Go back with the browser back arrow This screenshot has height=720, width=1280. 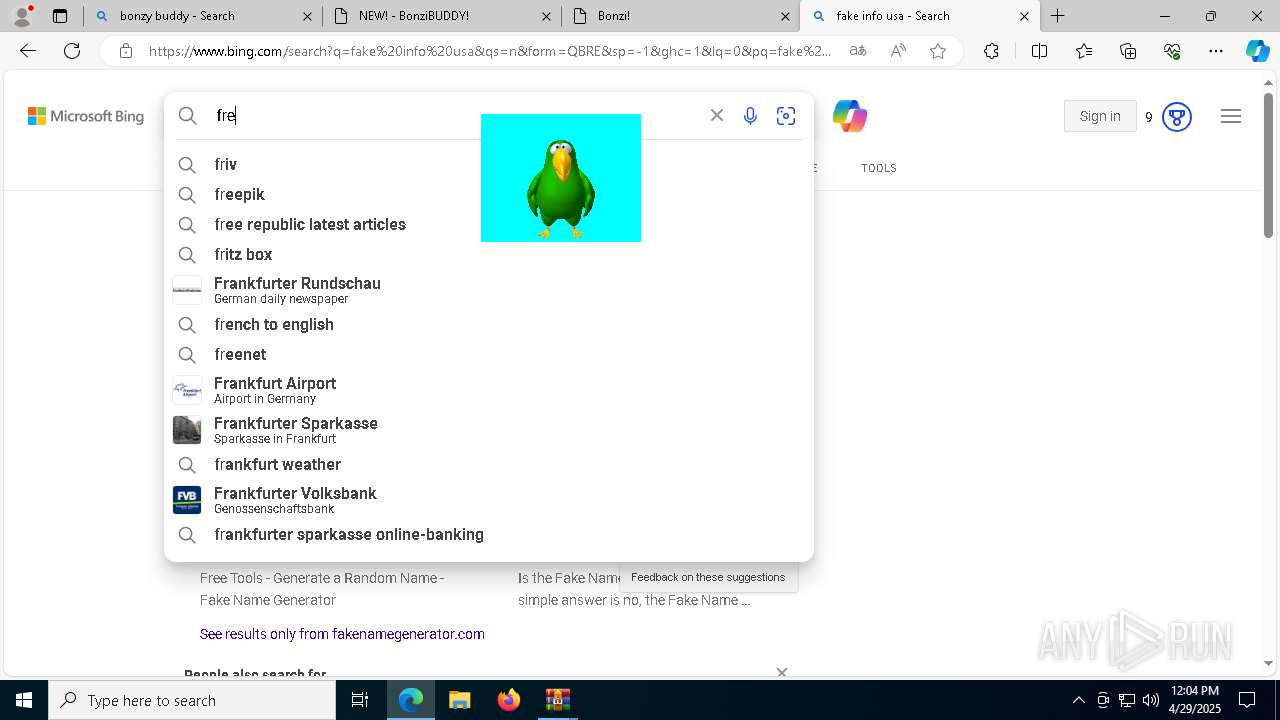(x=28, y=51)
